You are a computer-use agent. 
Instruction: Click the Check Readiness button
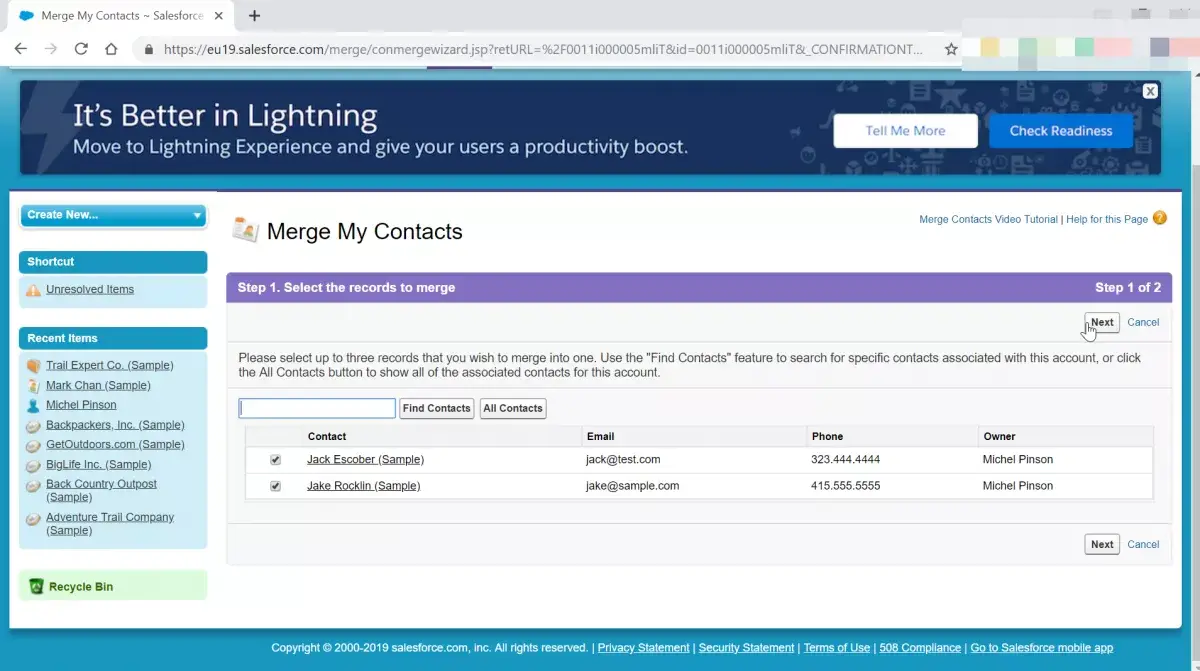click(x=1061, y=131)
